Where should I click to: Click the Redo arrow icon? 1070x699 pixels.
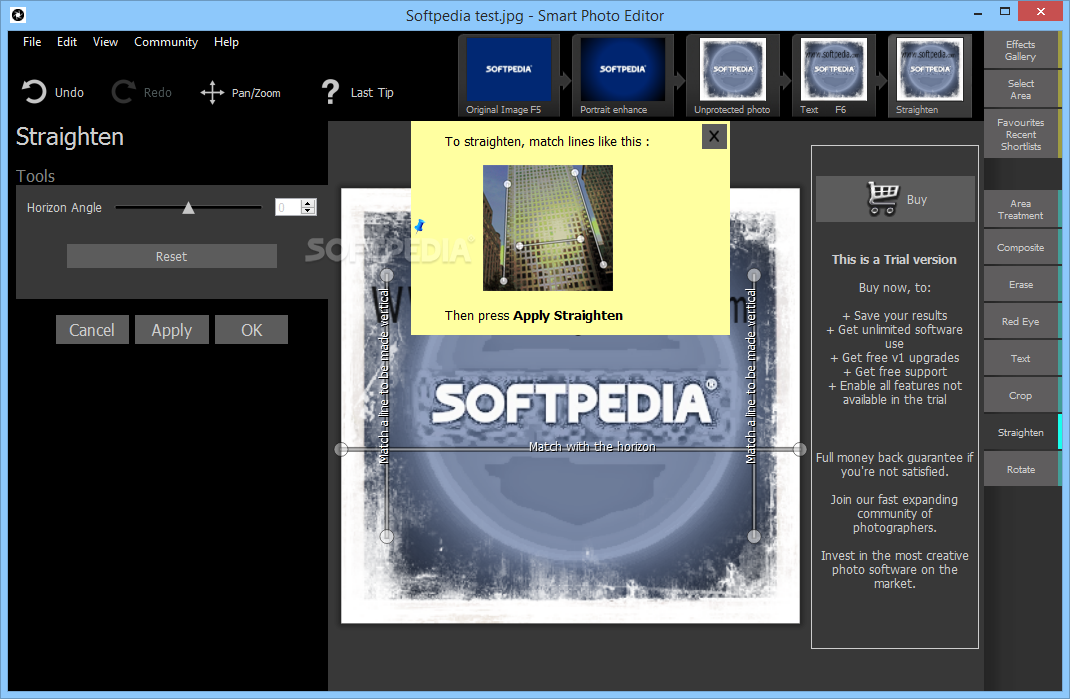click(124, 92)
